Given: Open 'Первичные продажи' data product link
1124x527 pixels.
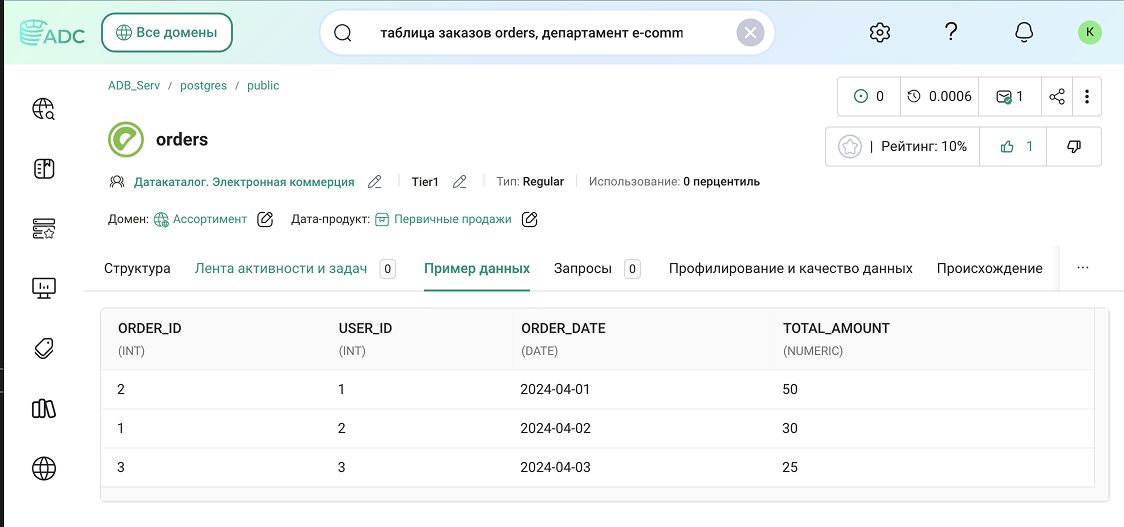Looking at the screenshot, I should point(452,219).
